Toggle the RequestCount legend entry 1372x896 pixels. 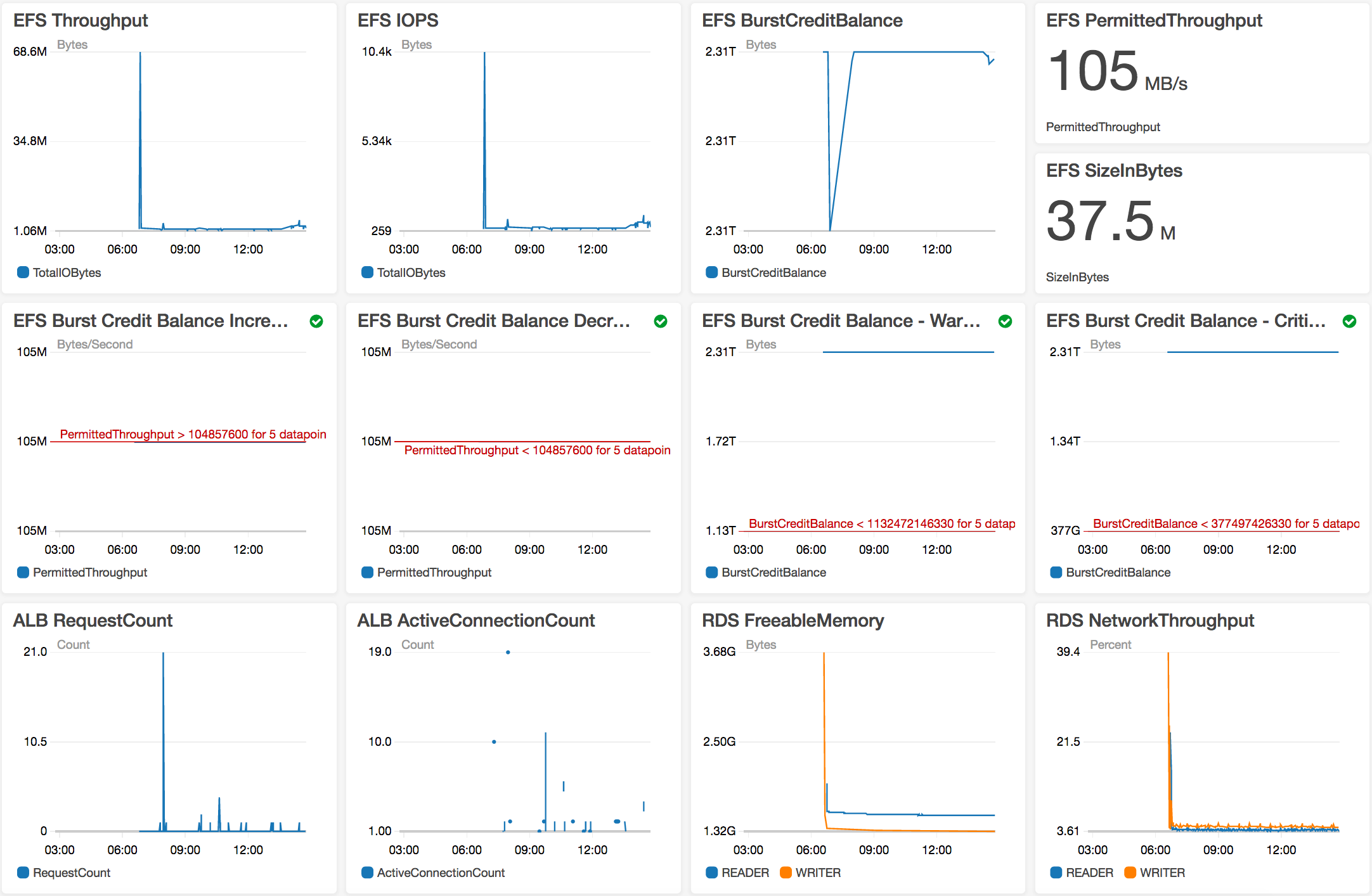click(x=71, y=873)
